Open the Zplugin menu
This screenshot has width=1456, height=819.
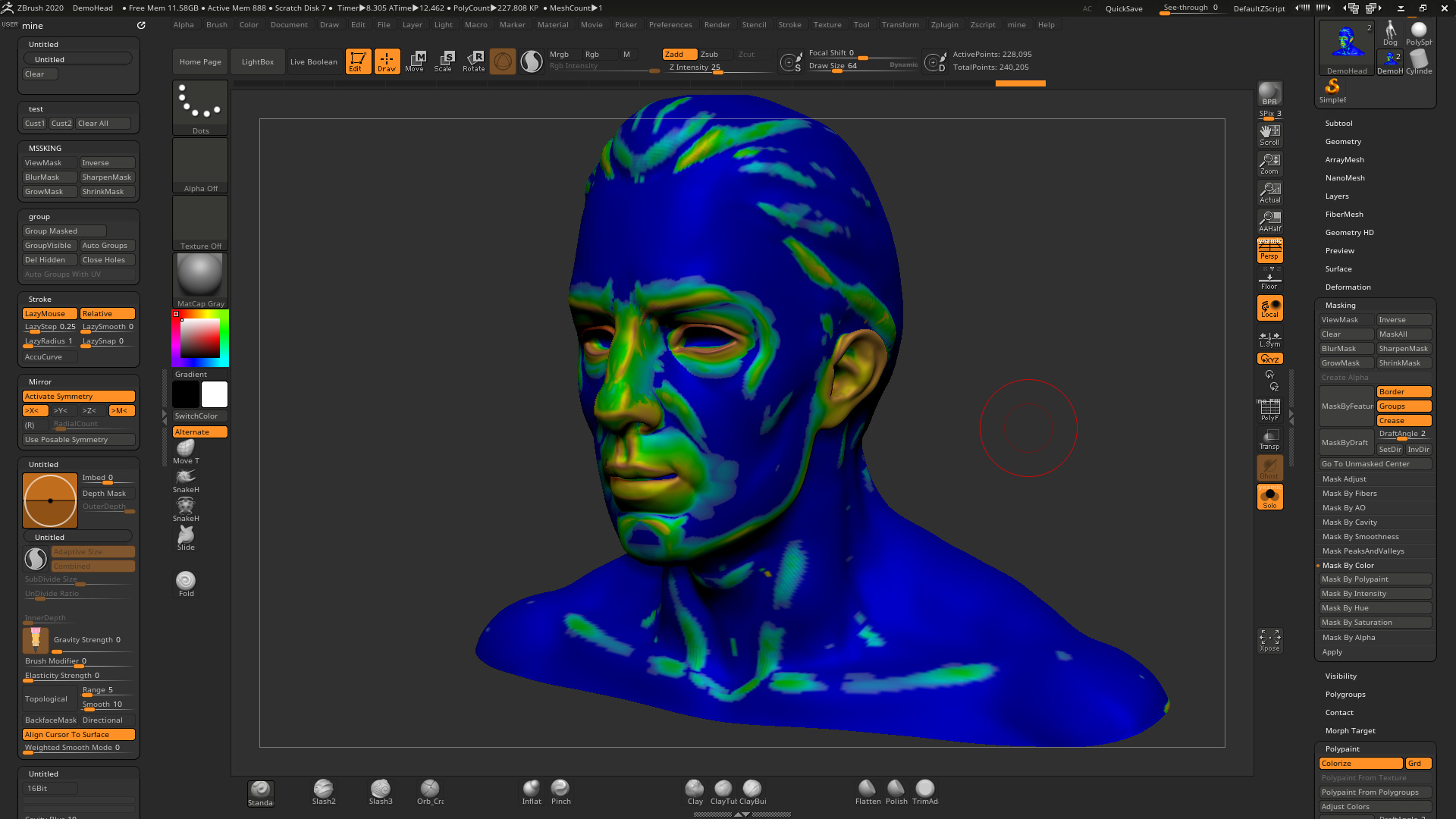944,24
